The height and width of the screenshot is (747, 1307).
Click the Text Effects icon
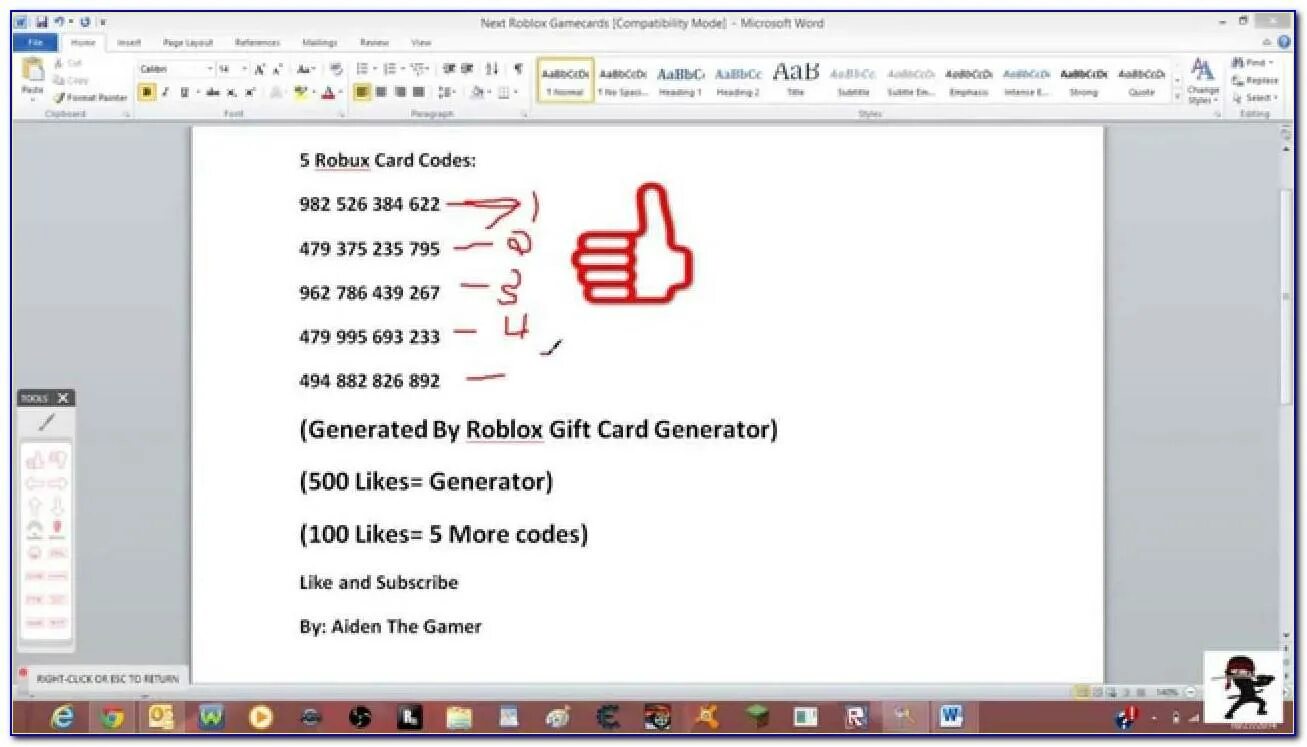pos(277,92)
